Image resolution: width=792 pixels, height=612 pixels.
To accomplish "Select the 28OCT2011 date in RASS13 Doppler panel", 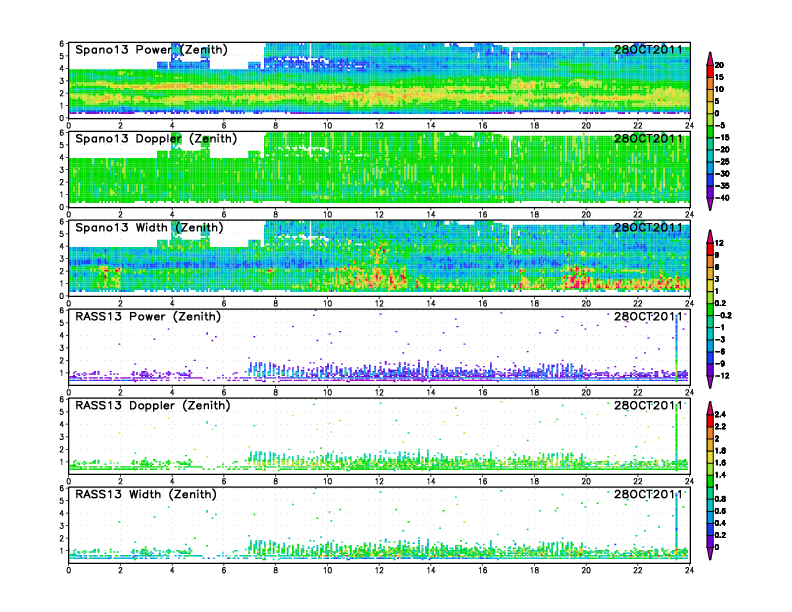I will coord(648,405).
